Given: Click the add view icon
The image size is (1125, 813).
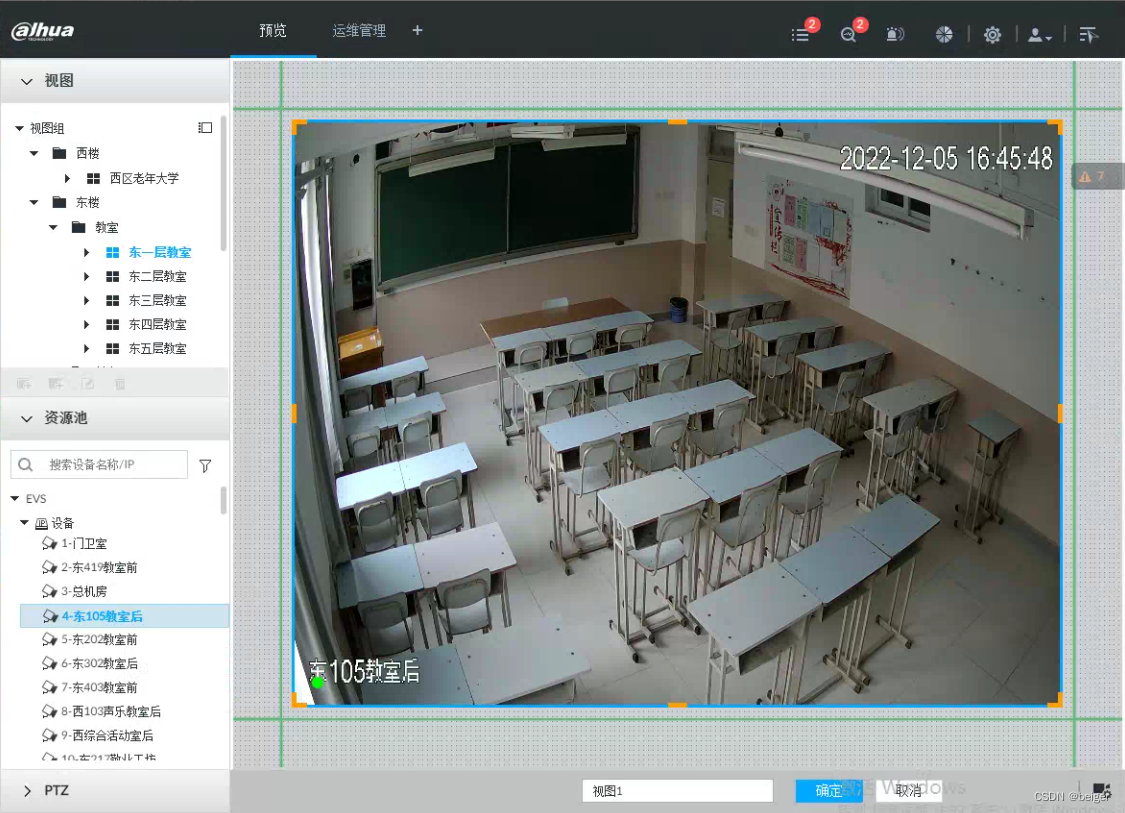Looking at the screenshot, I should click(x=56, y=384).
